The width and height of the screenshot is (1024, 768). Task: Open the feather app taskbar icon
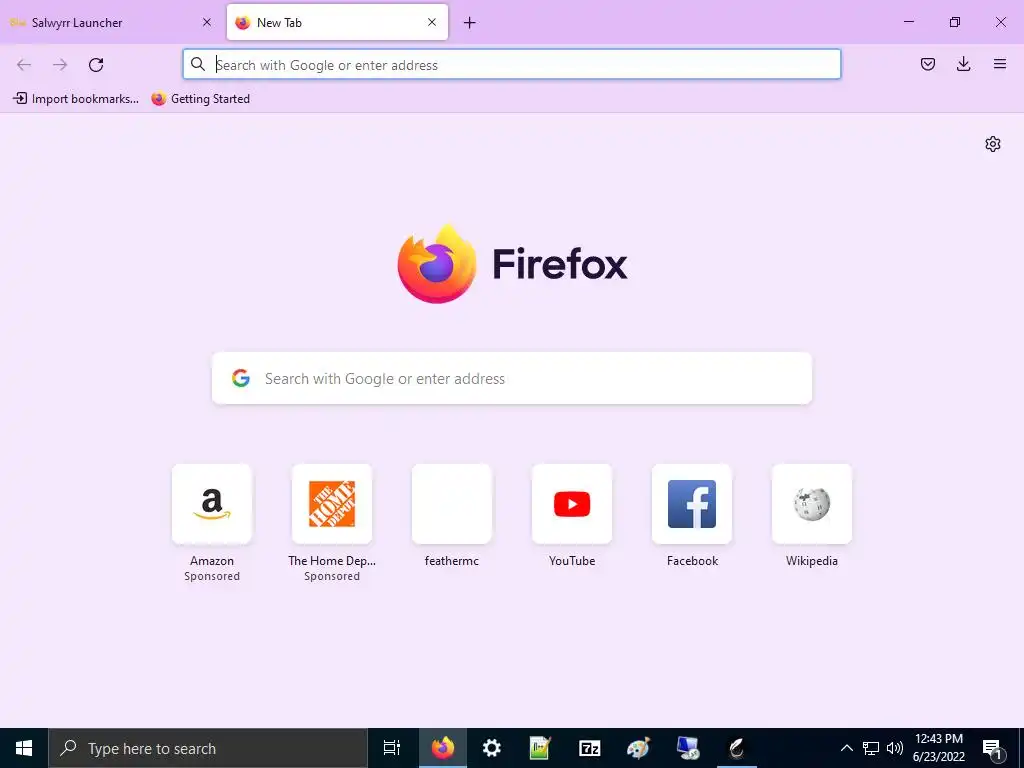[737, 748]
